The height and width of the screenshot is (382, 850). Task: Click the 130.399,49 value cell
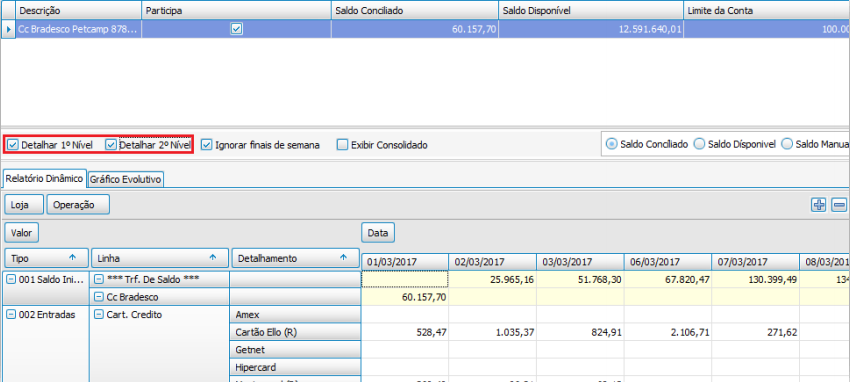[x=756, y=280]
